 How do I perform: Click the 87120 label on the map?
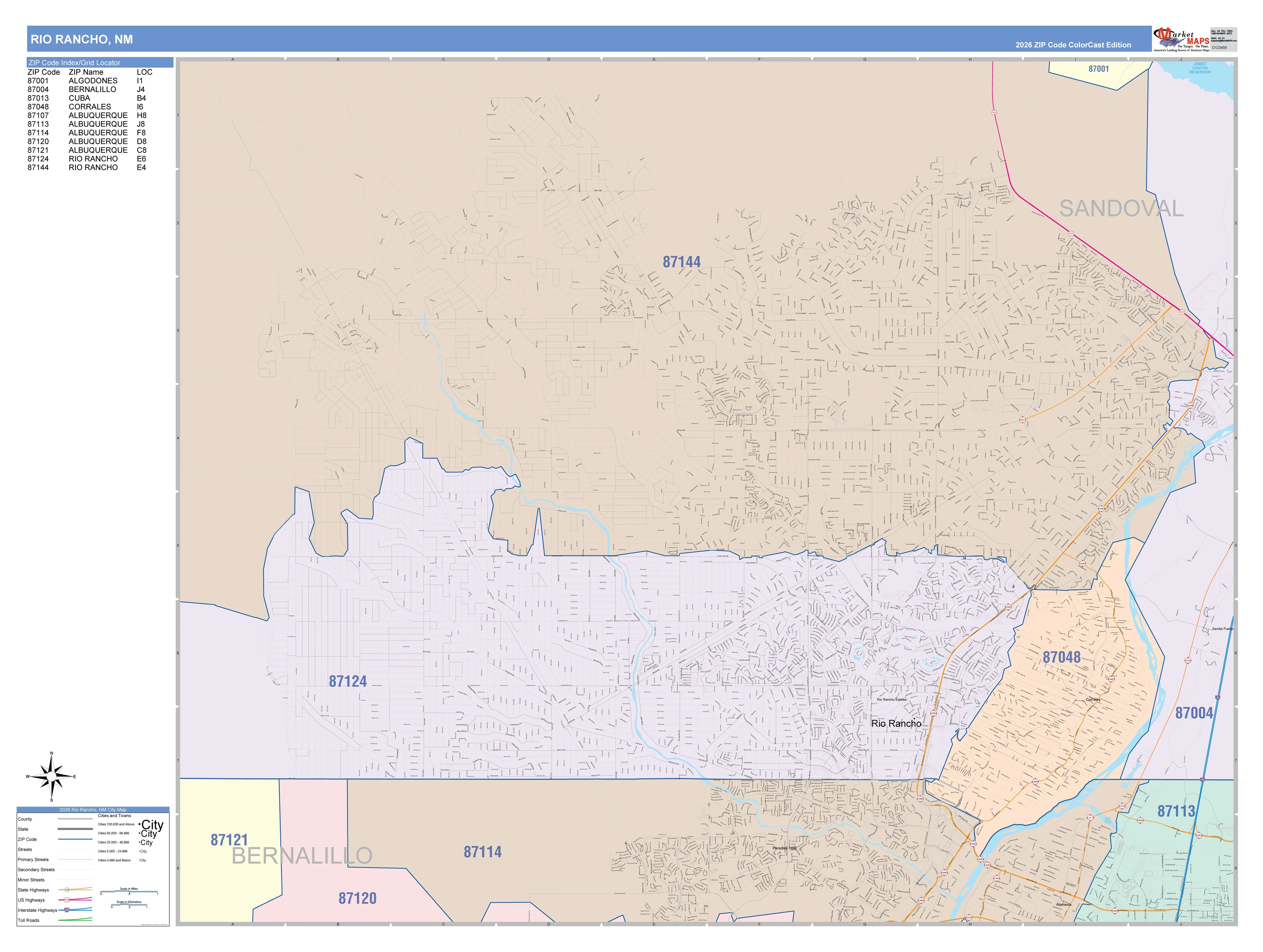point(358,898)
